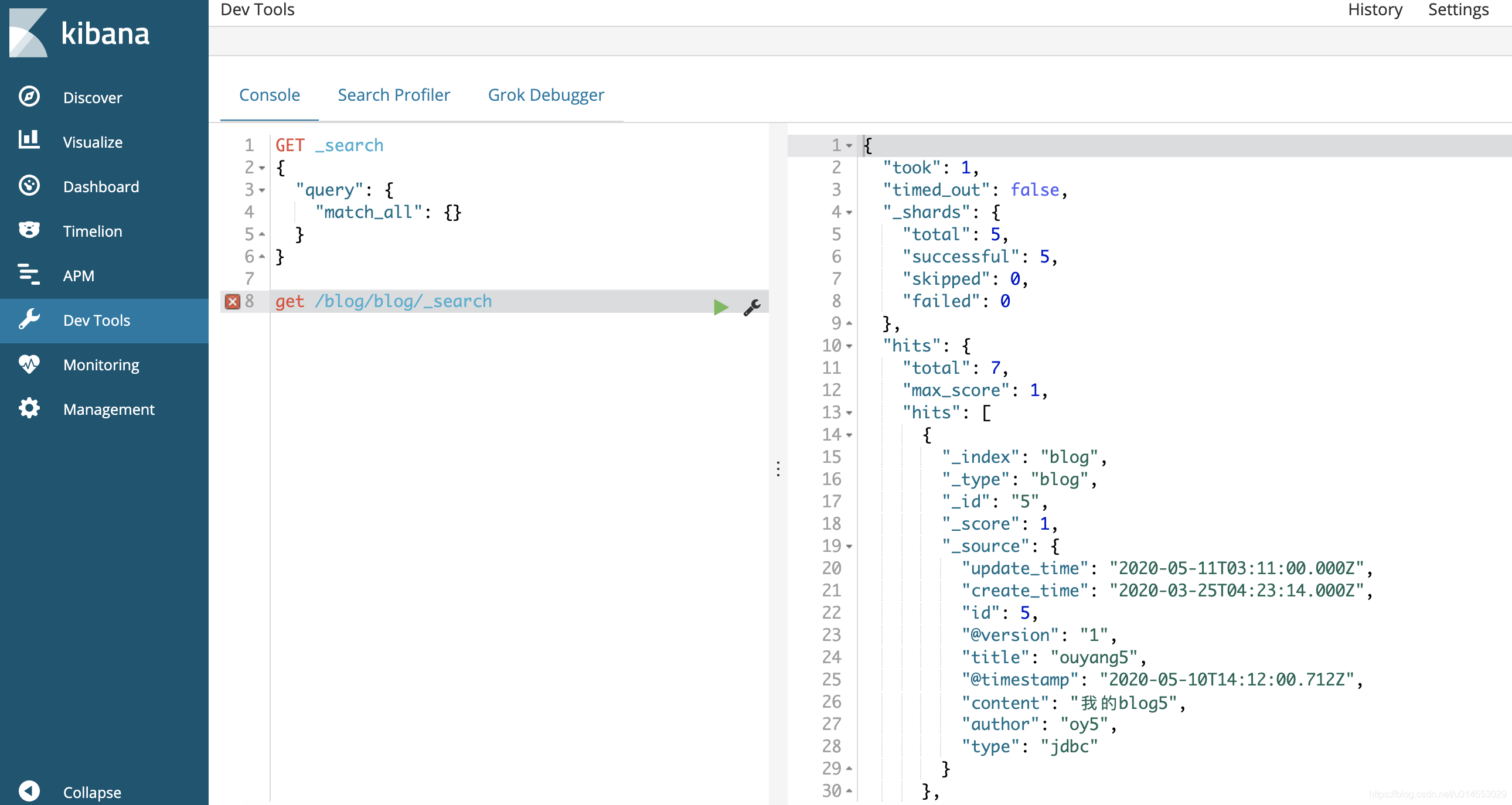Open the wrench options menu on line 8

click(751, 307)
